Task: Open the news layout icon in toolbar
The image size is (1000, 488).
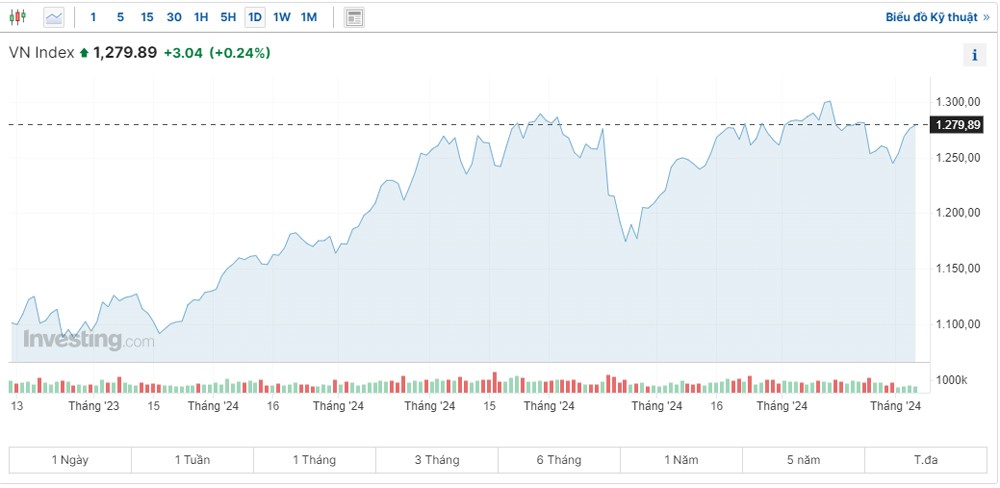Action: click(354, 17)
